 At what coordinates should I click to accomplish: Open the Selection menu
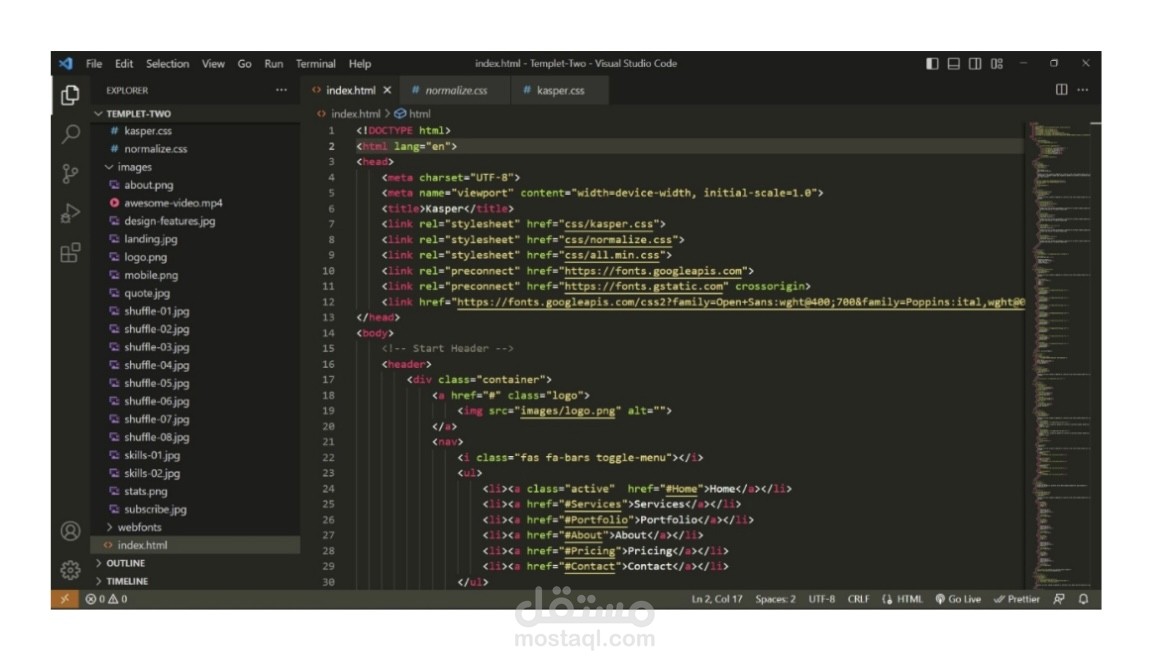tap(167, 63)
